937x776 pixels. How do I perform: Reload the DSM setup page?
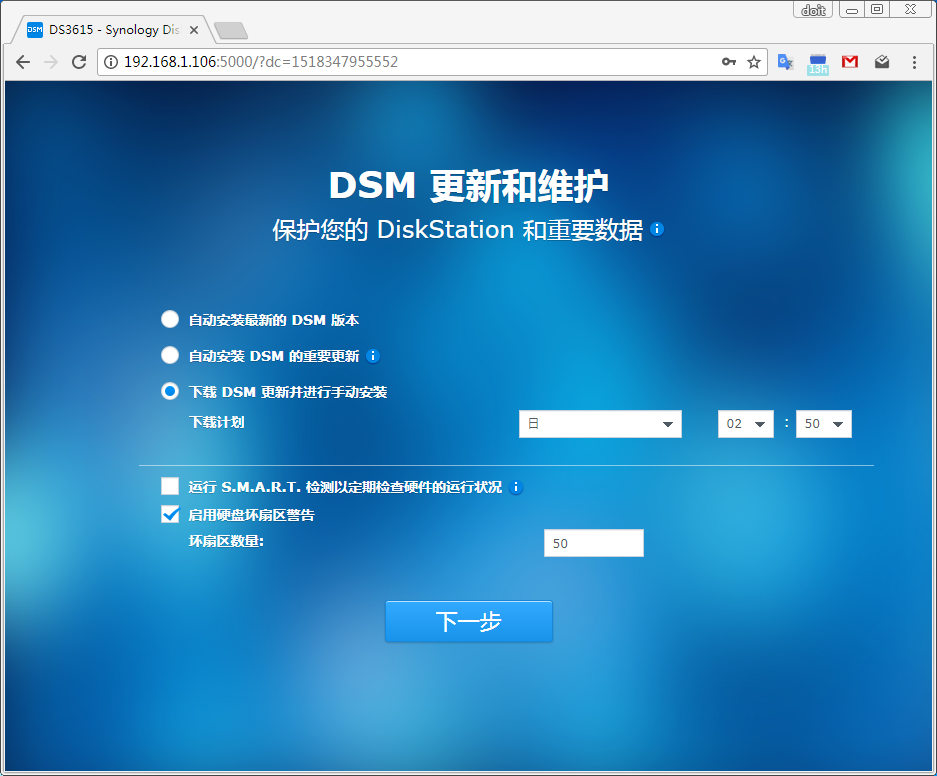(x=79, y=62)
